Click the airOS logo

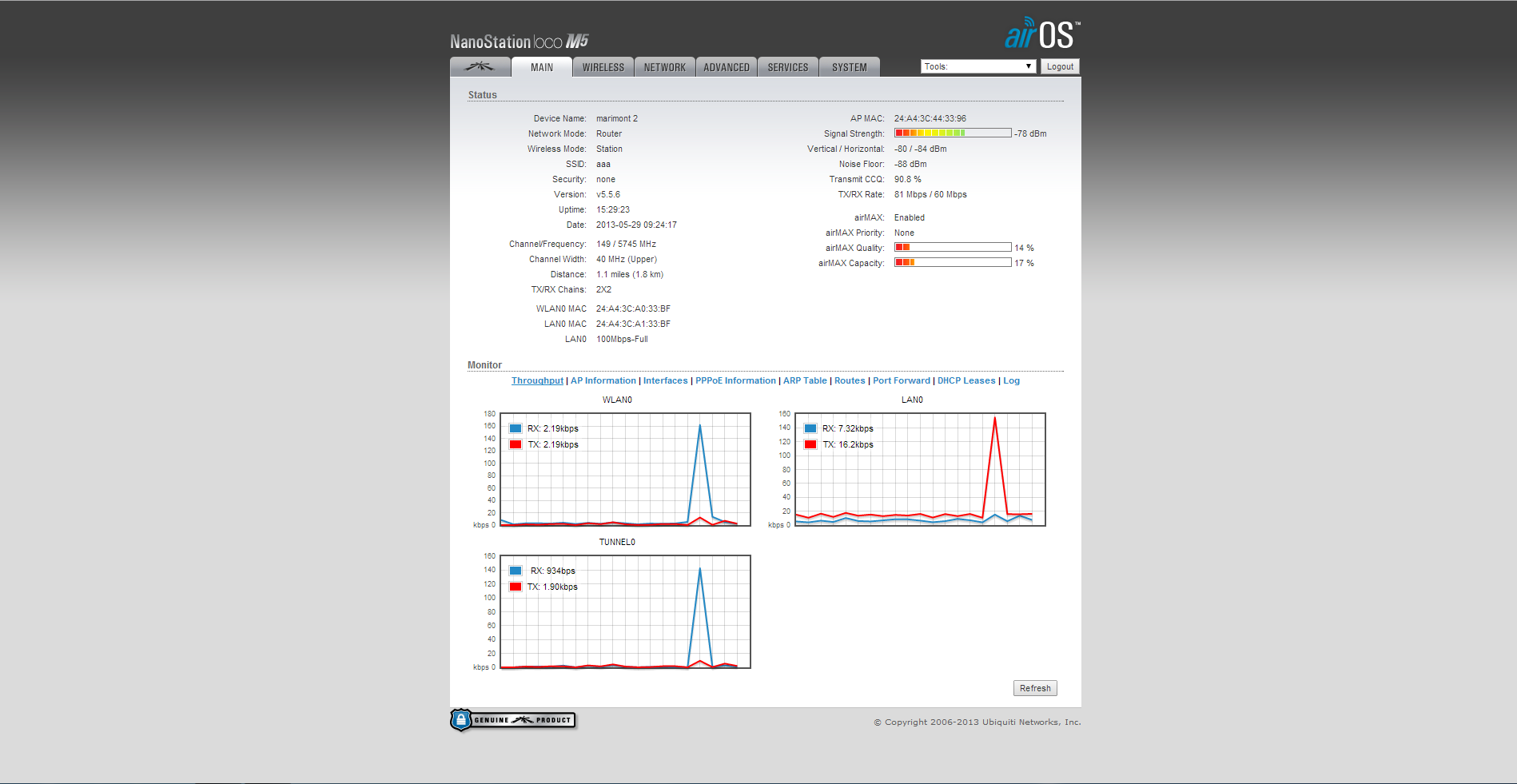(1042, 34)
